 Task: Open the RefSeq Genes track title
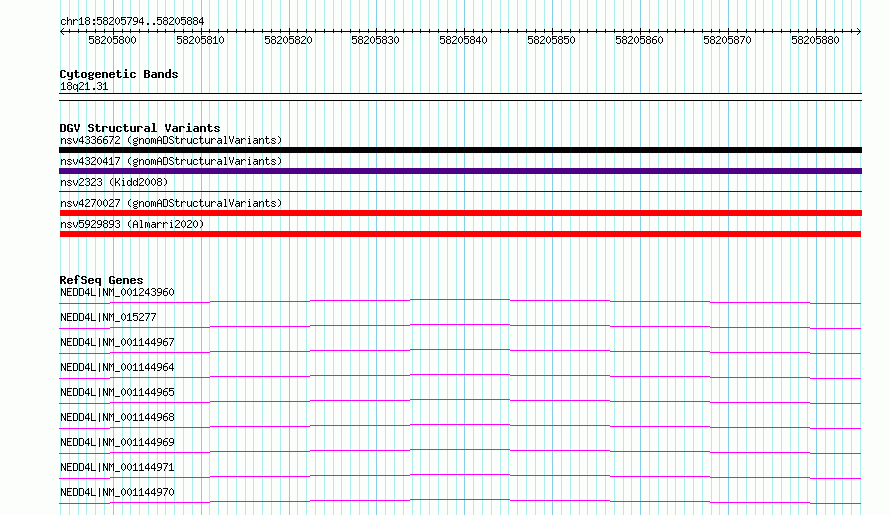click(101, 280)
